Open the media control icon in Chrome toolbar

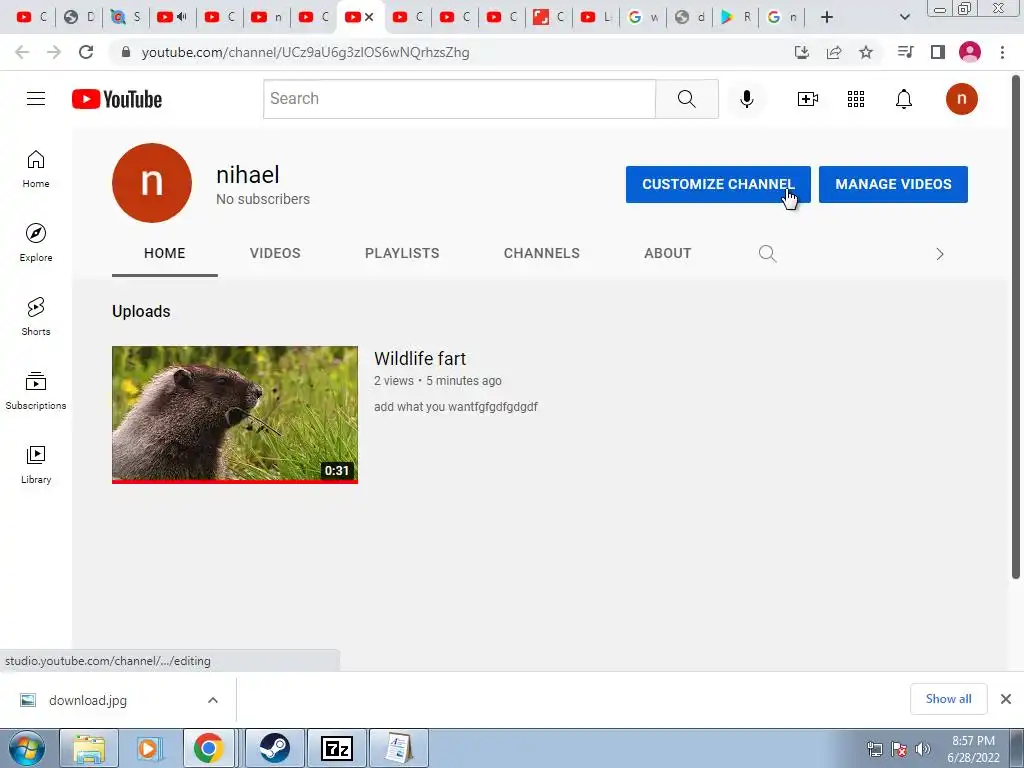tap(905, 52)
